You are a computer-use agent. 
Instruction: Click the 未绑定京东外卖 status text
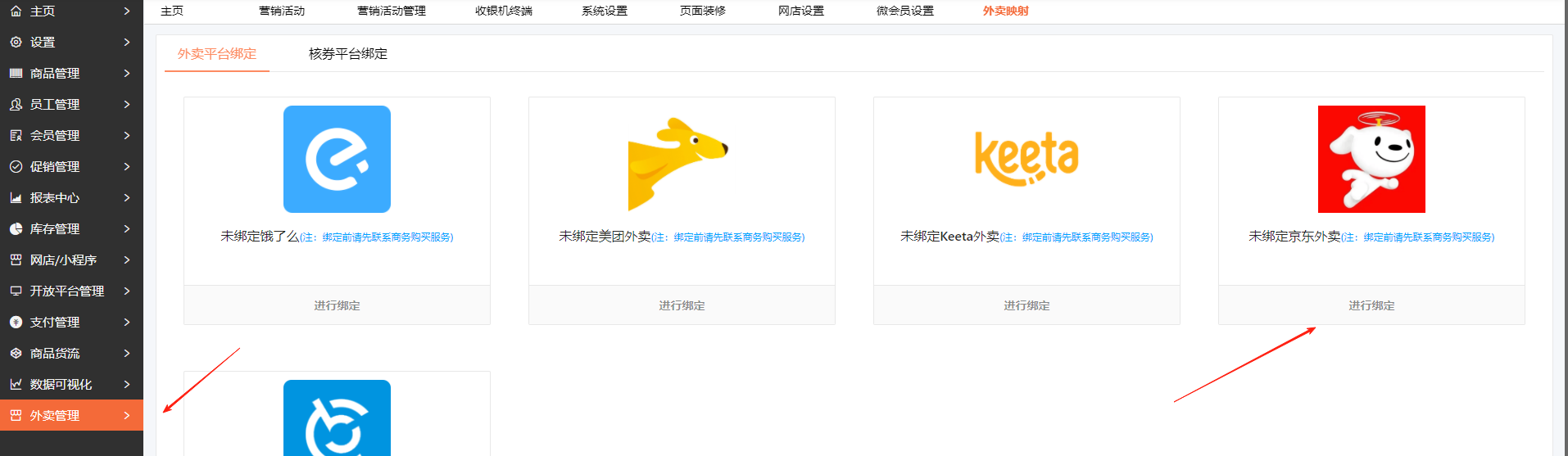(1294, 237)
